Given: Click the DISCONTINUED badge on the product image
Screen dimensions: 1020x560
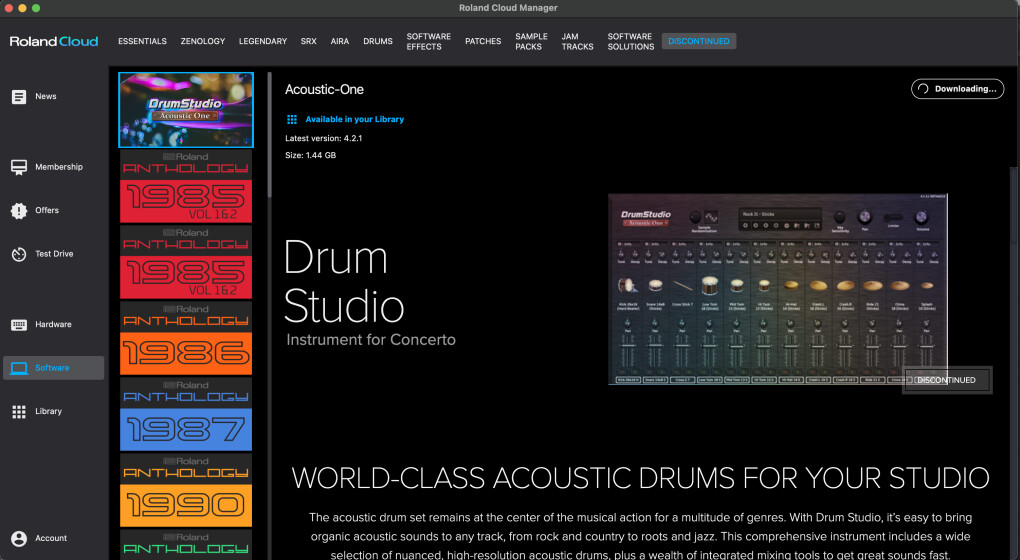Looking at the screenshot, I should 946,380.
